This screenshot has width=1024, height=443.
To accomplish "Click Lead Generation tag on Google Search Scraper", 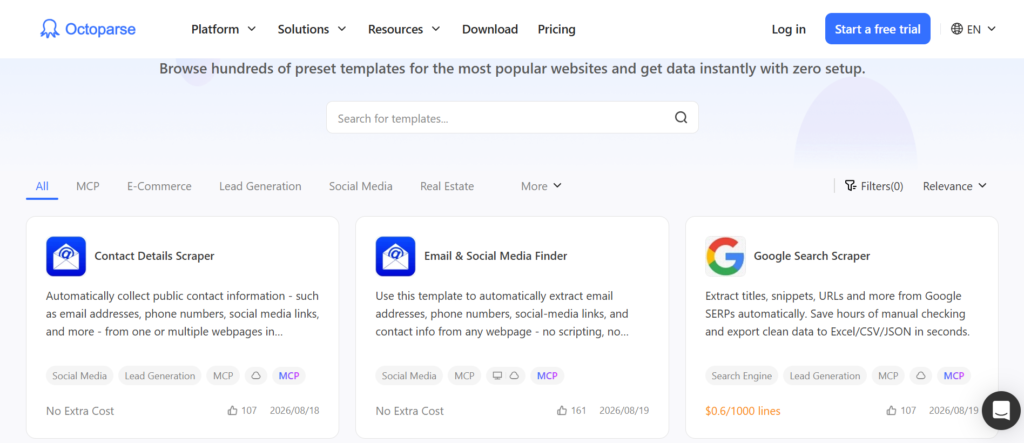I will pos(825,376).
